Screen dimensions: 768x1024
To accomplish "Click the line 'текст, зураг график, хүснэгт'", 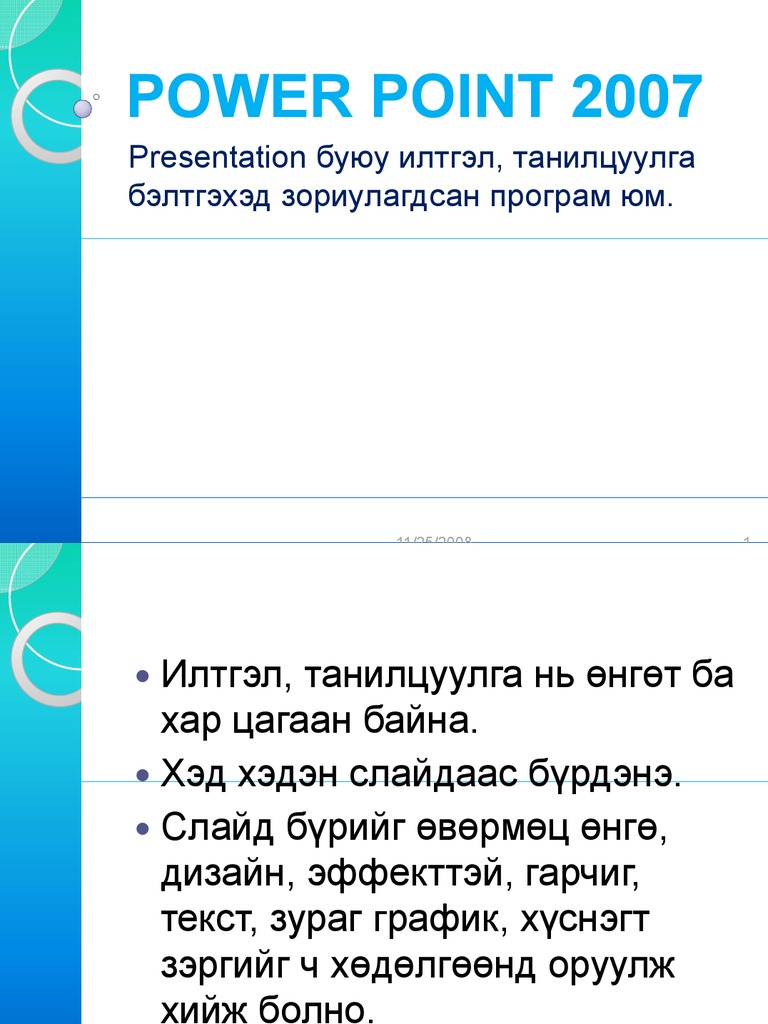I will pos(405,919).
